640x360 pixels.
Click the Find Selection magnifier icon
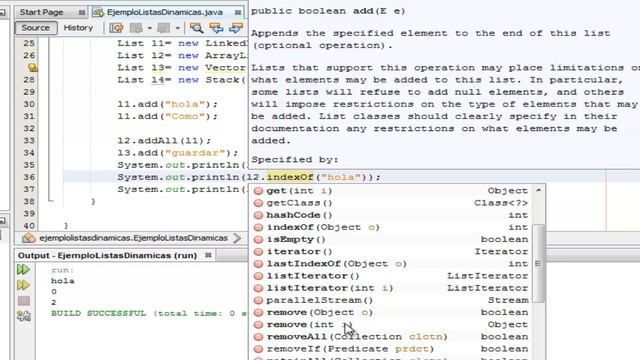pos(196,28)
